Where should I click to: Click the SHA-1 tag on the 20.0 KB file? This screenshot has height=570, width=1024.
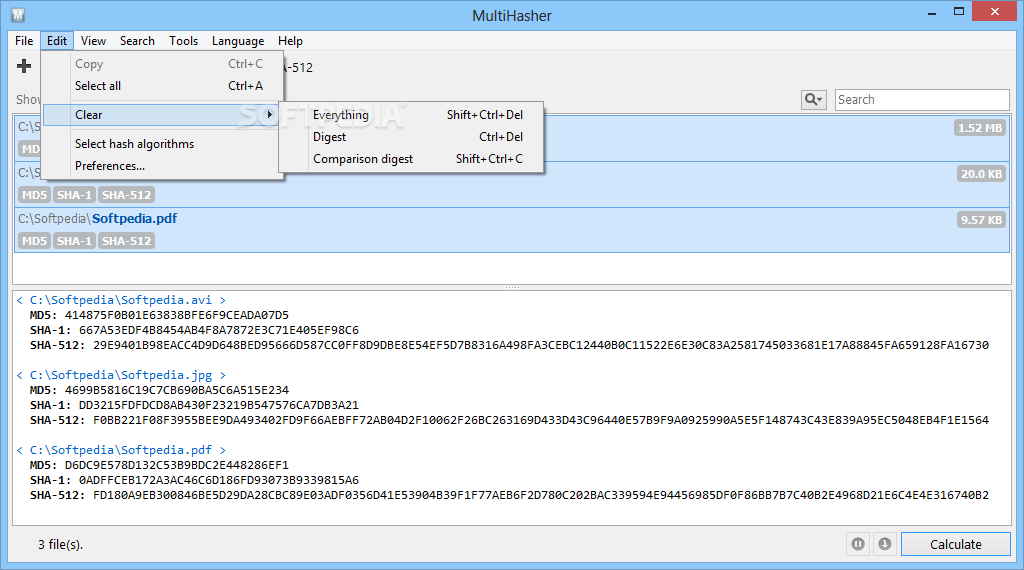click(74, 195)
